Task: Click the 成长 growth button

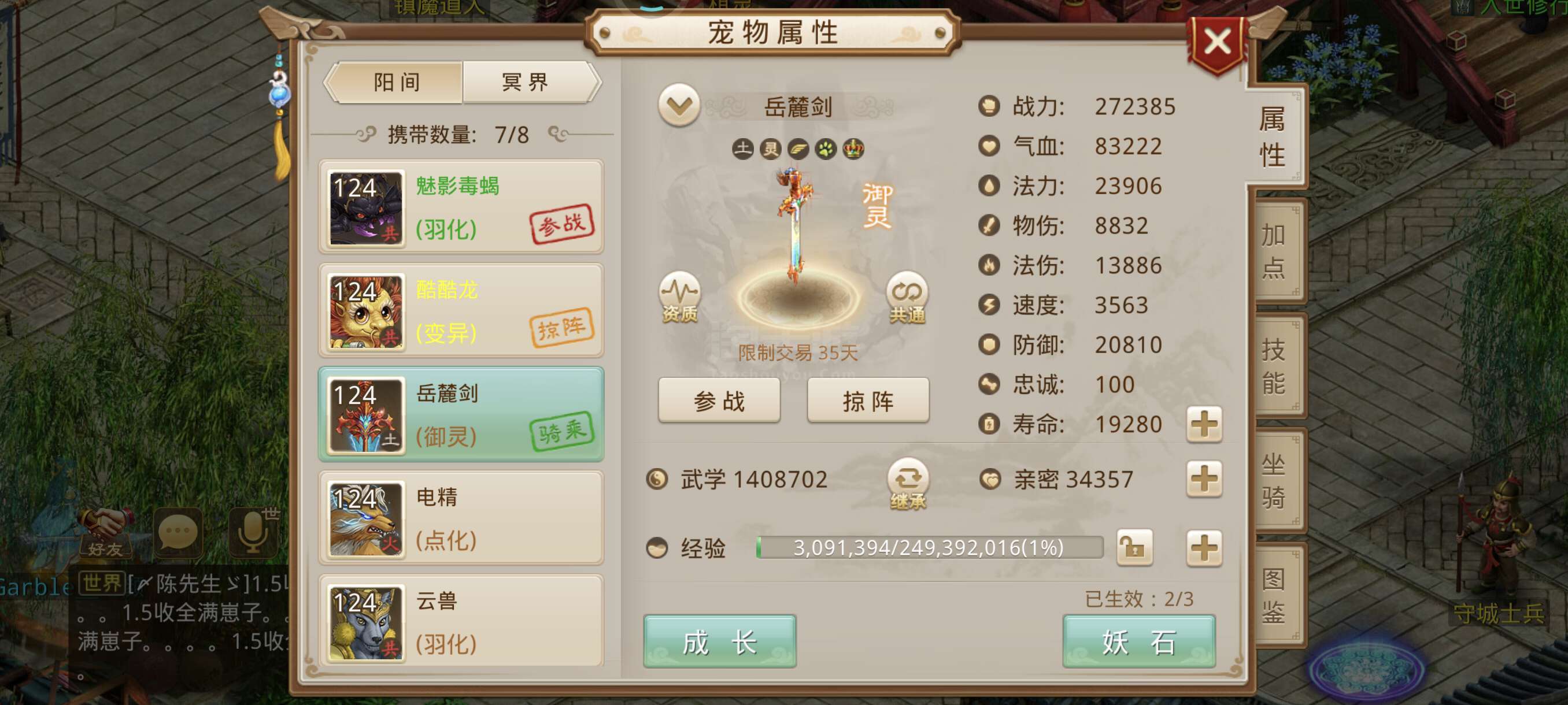Action: tap(719, 642)
